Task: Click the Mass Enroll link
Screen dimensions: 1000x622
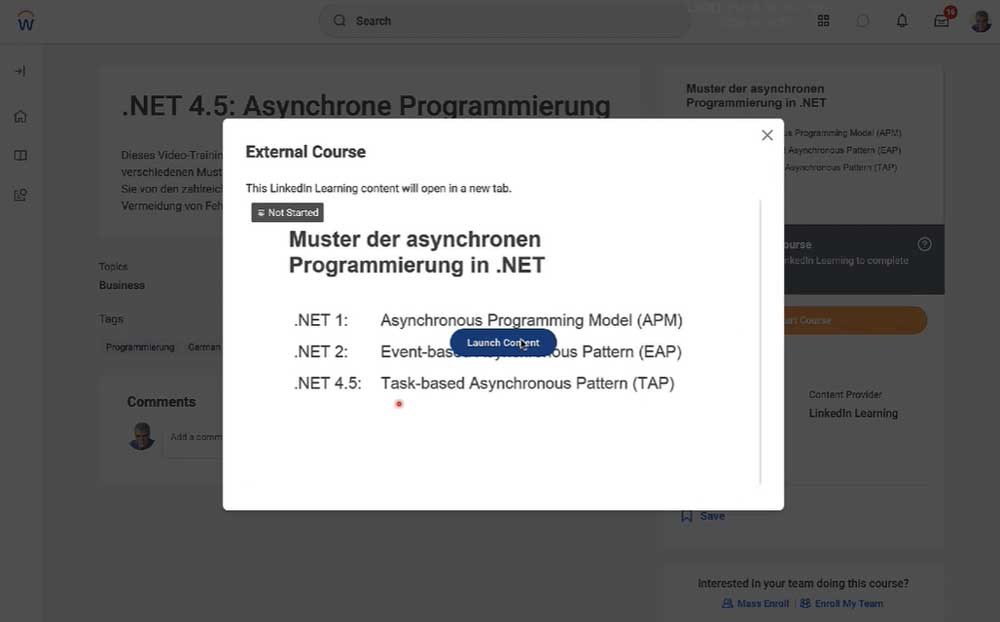Action: (x=763, y=603)
